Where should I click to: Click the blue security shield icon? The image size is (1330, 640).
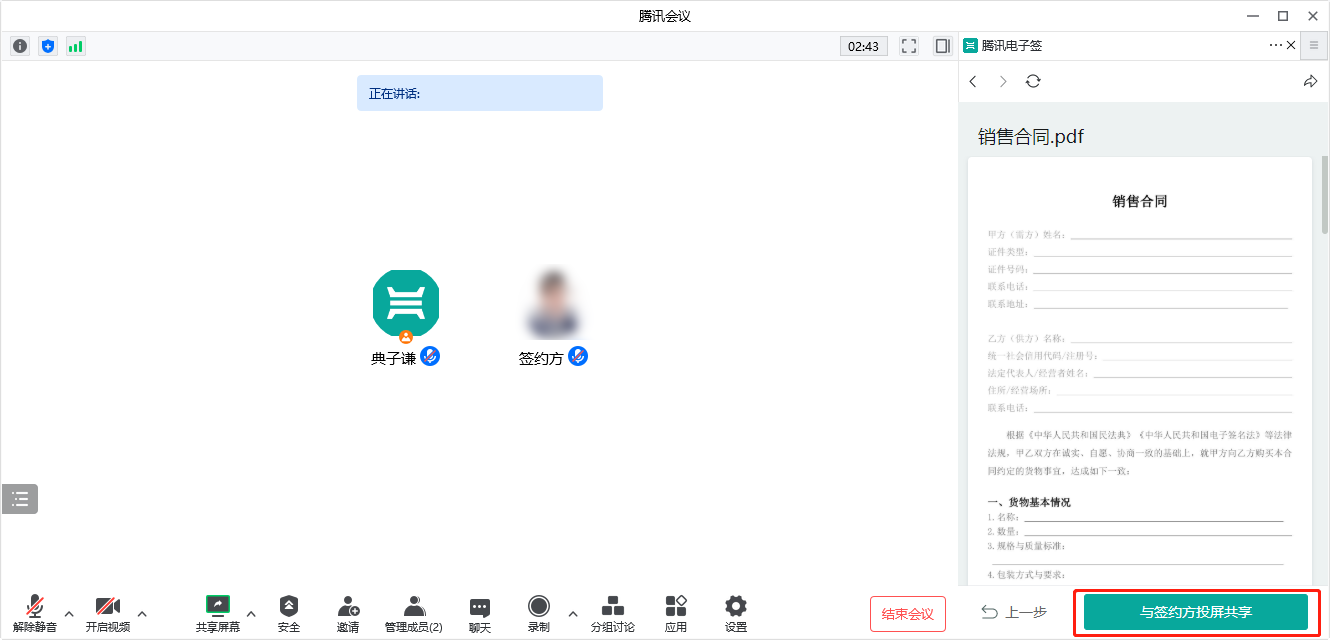[48, 46]
